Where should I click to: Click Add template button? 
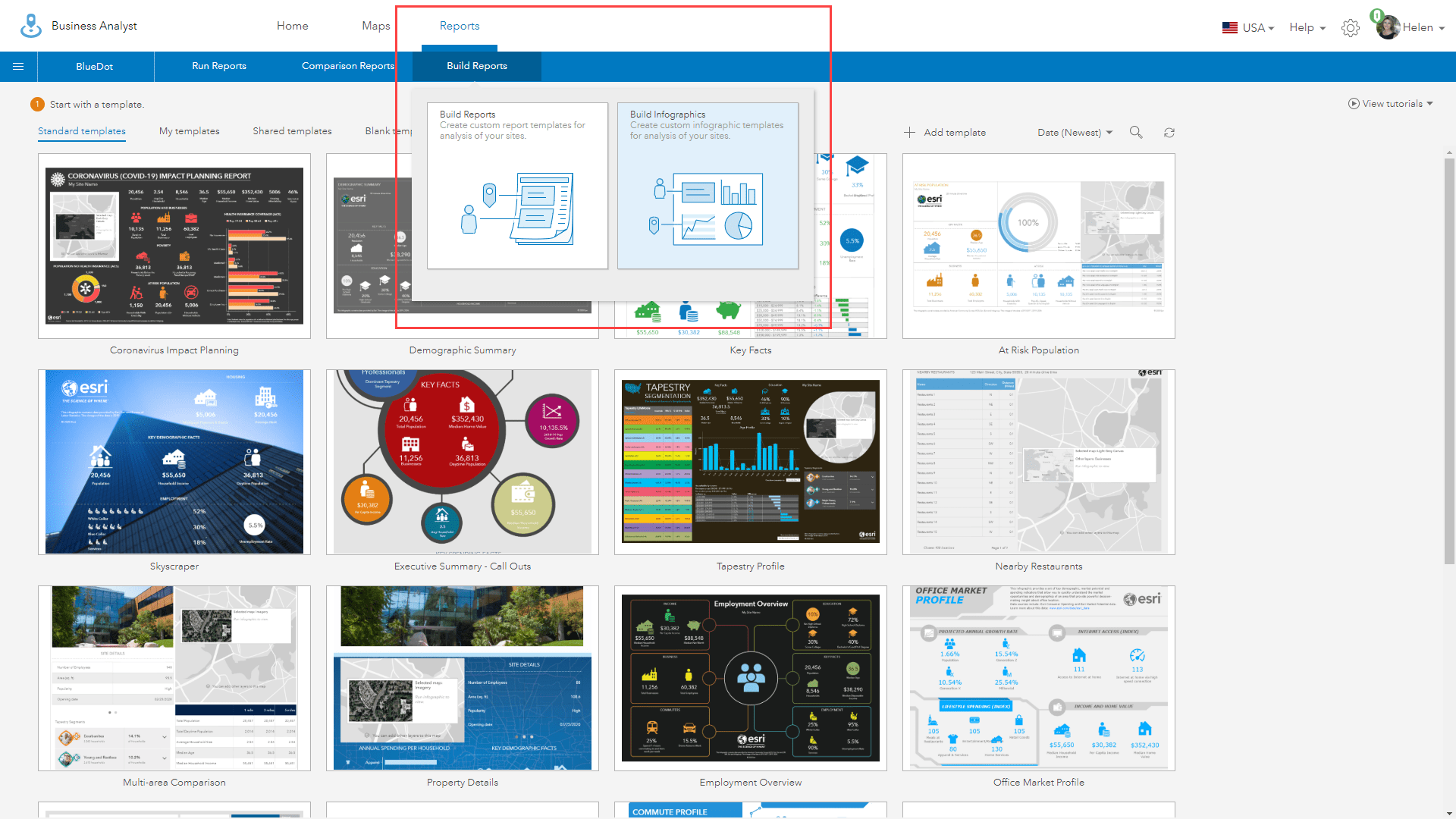point(945,133)
